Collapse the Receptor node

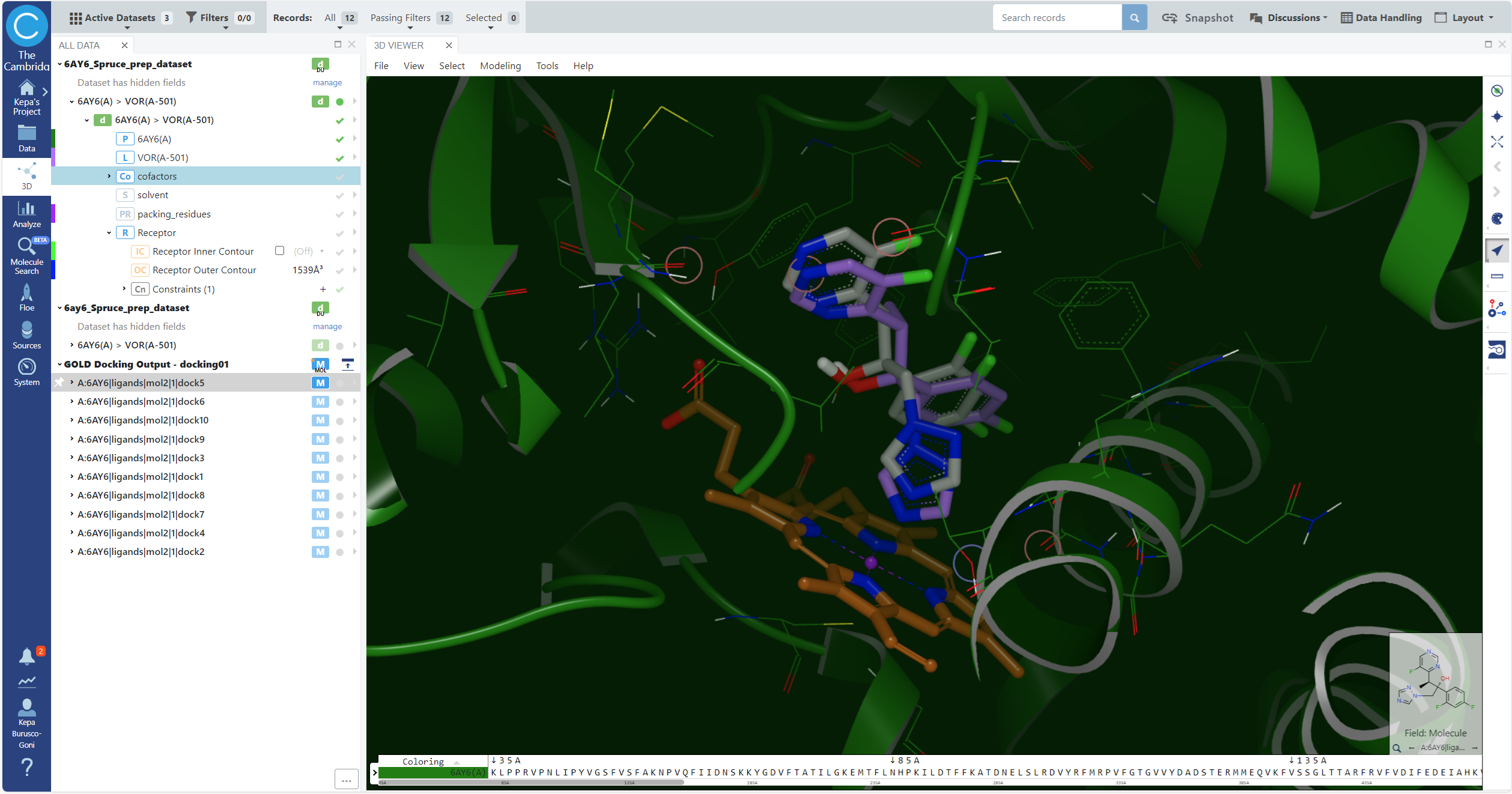[x=109, y=232]
